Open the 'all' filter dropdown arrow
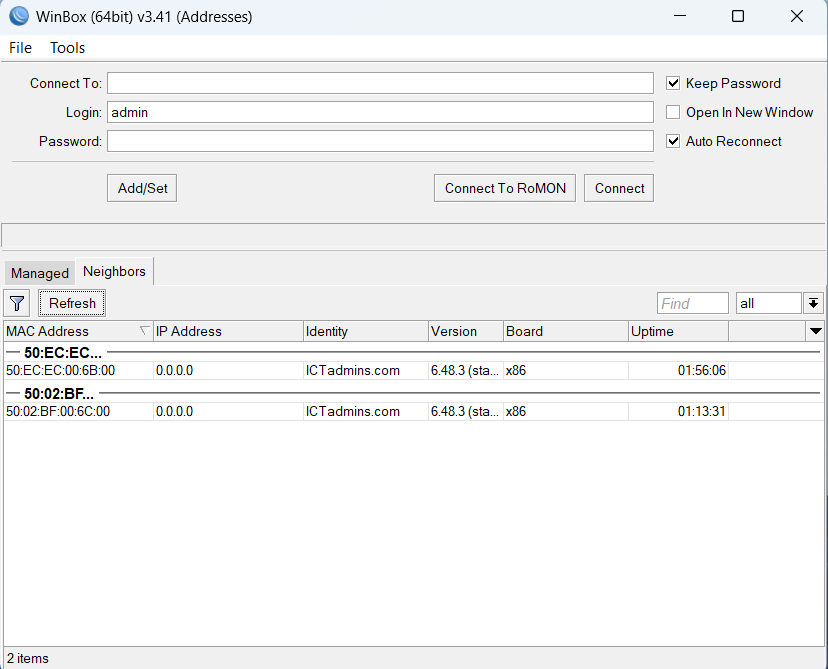This screenshot has height=669, width=828. 813,303
